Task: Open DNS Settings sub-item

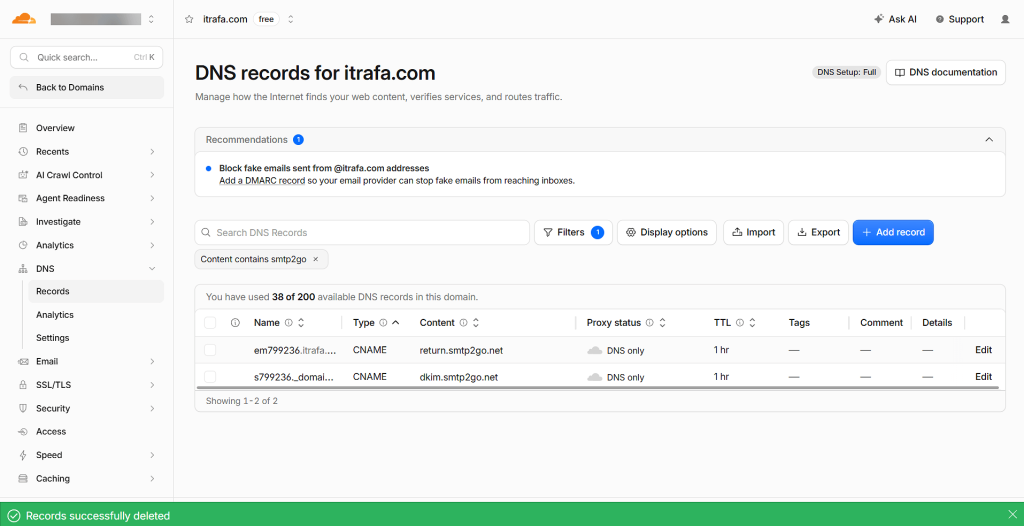Action: 96,338
